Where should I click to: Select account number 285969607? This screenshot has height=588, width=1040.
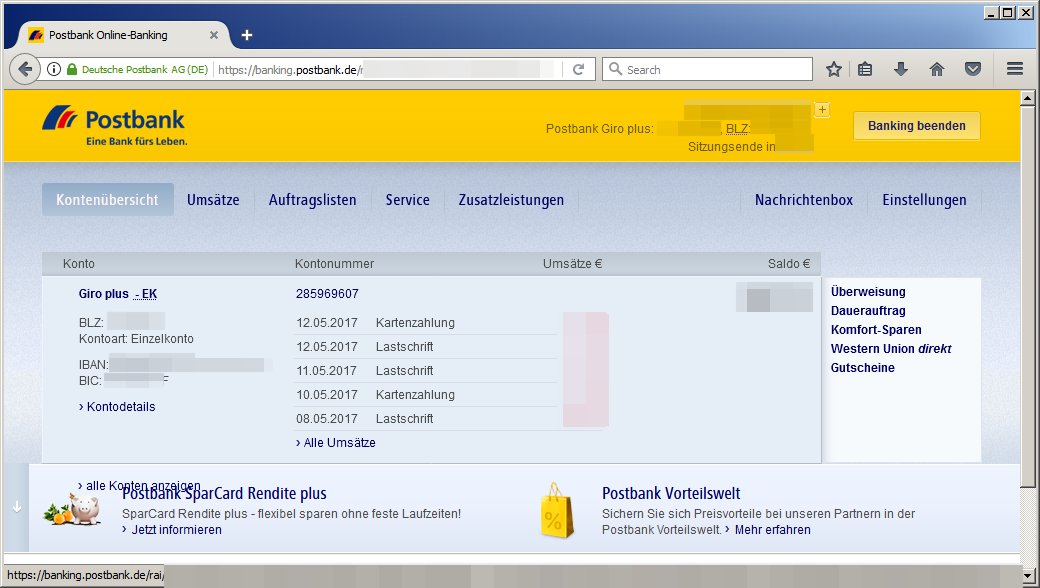tap(327, 294)
